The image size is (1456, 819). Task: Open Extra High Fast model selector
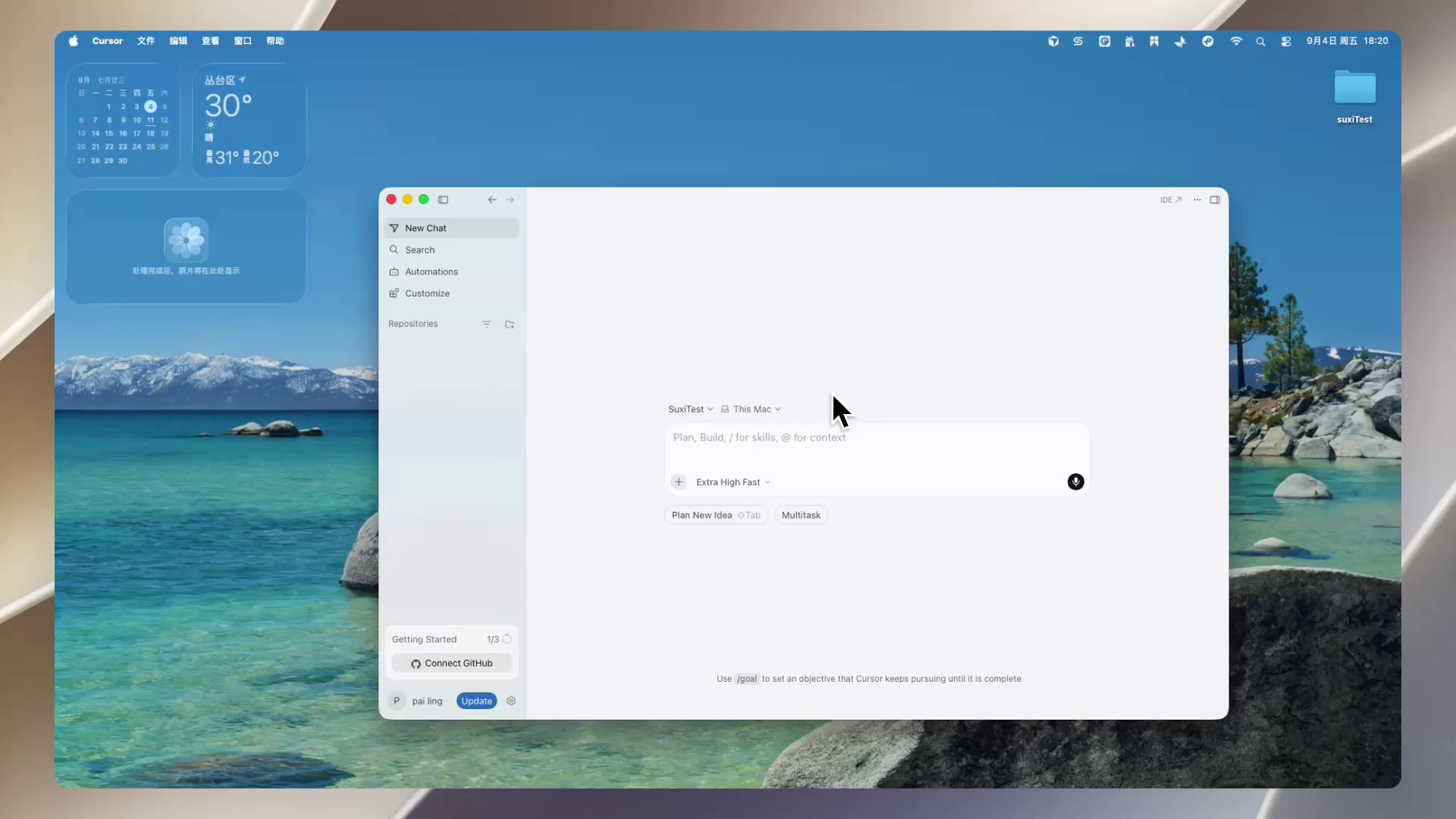733,482
